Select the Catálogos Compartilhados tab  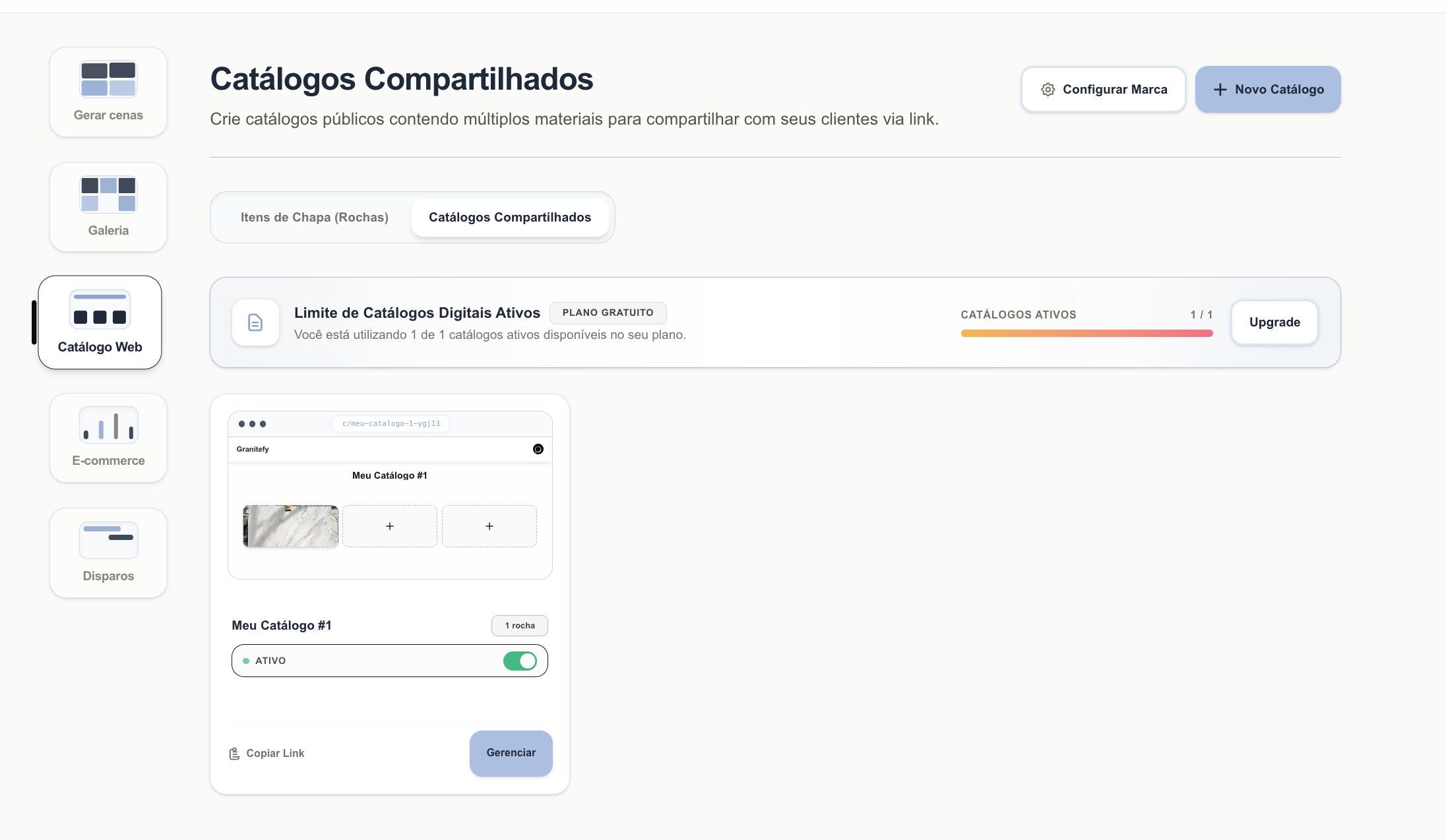pyautogui.click(x=510, y=218)
